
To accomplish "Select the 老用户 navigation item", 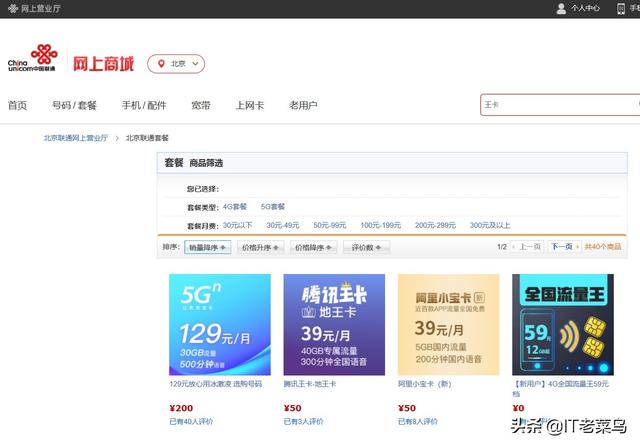I will point(303,105).
